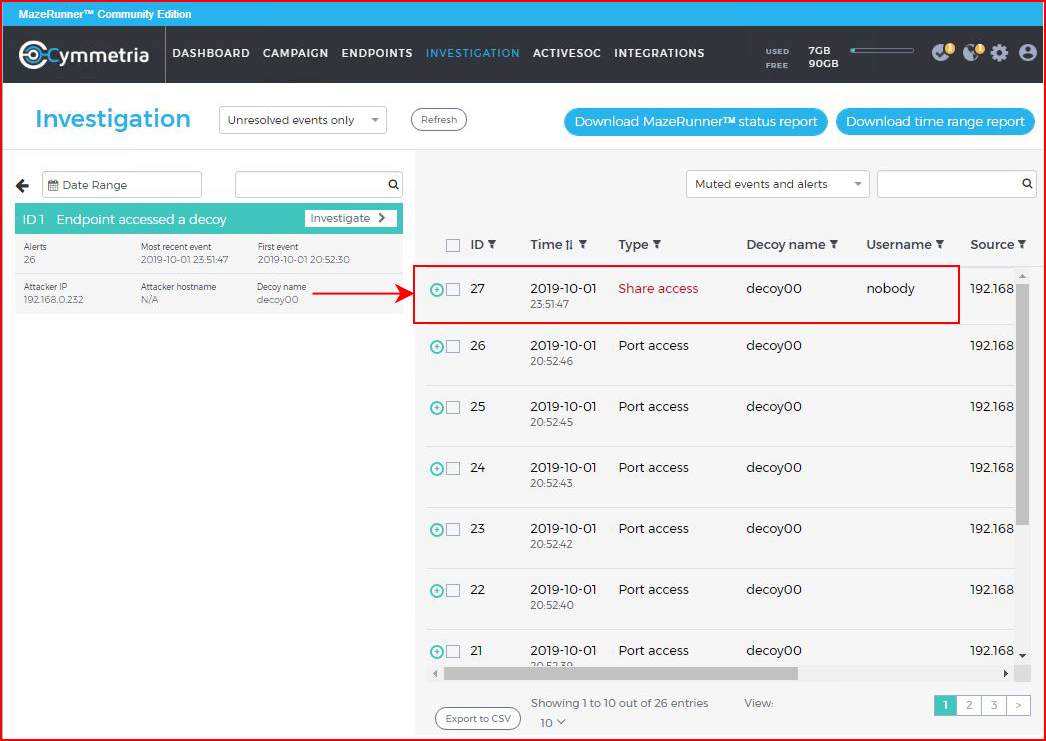This screenshot has width=1046, height=741.
Task: Expand event row 23 plus icon
Action: 436,530
